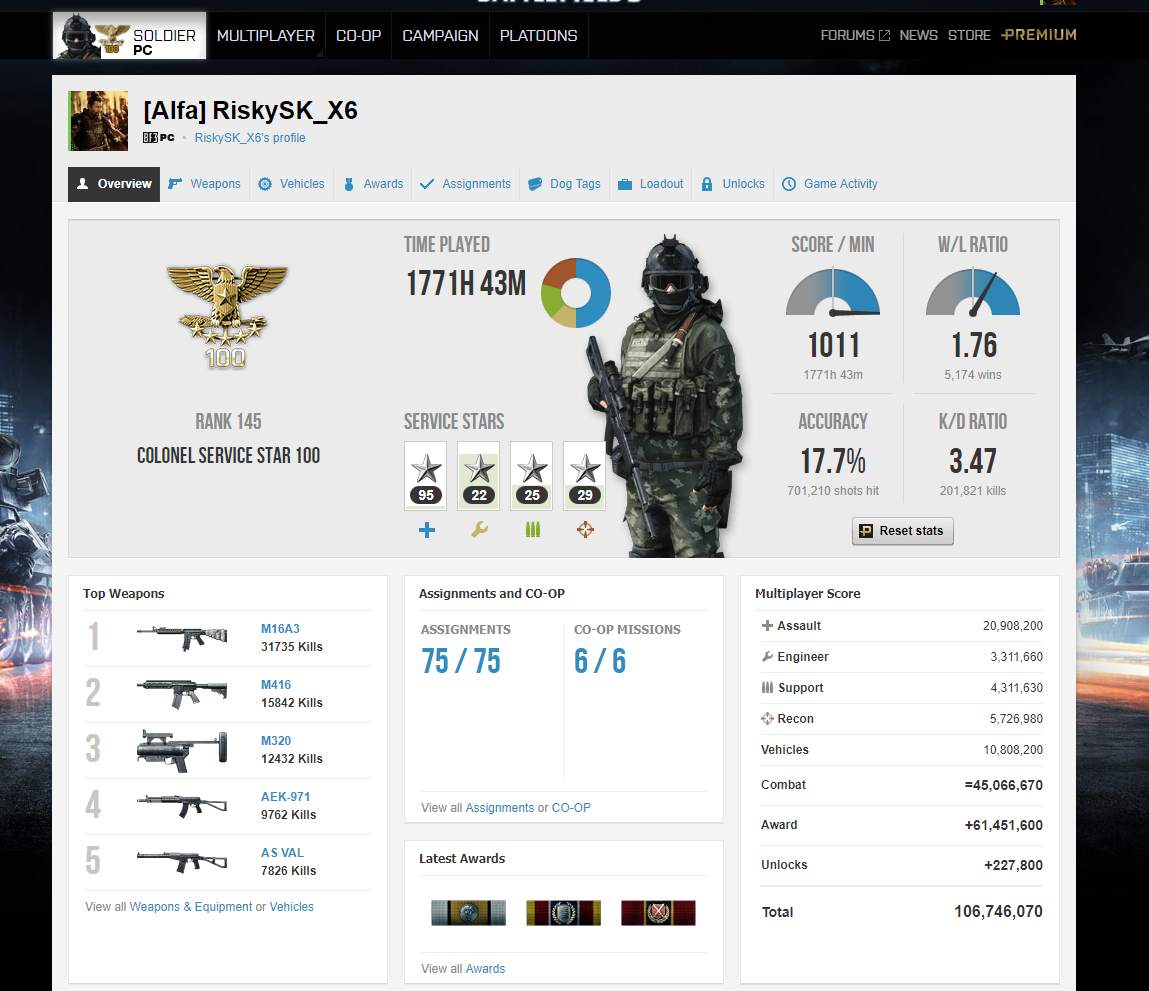Click the 5,174 wins text
The image size is (1149, 991).
(972, 375)
